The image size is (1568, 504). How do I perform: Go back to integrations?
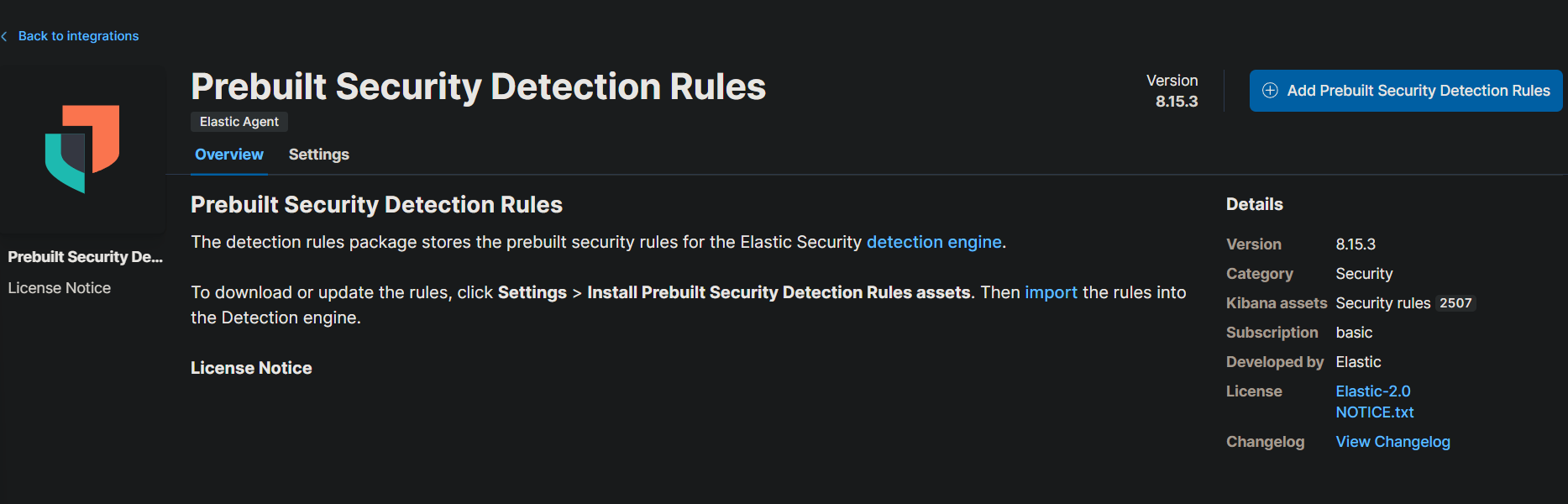coord(78,36)
